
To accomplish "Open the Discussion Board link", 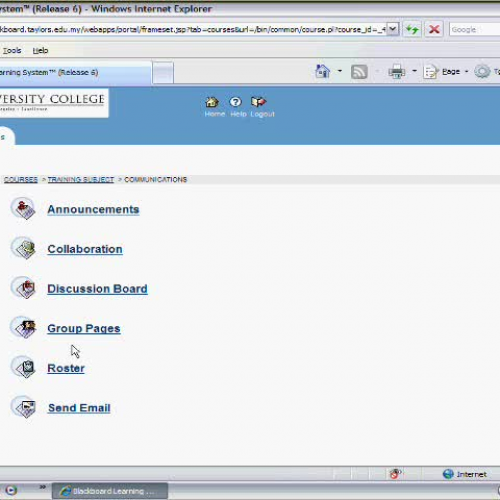I will point(97,289).
